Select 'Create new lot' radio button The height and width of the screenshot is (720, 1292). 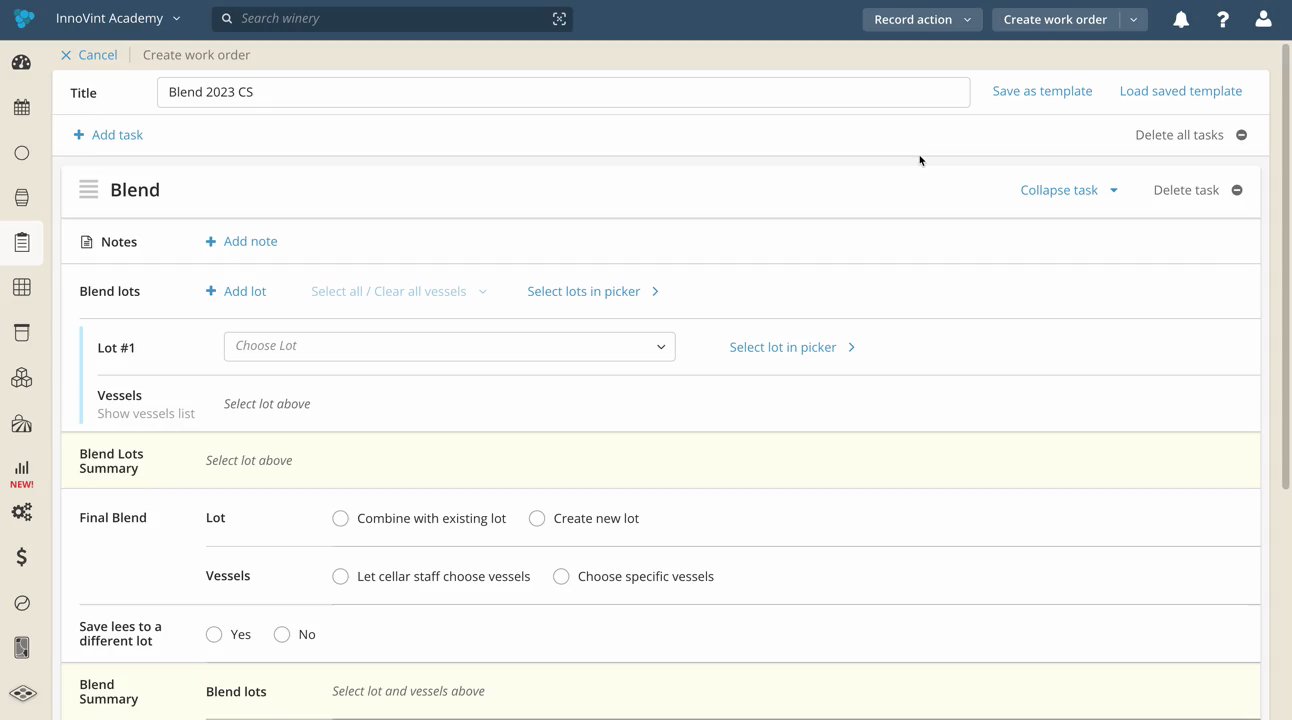pos(537,518)
